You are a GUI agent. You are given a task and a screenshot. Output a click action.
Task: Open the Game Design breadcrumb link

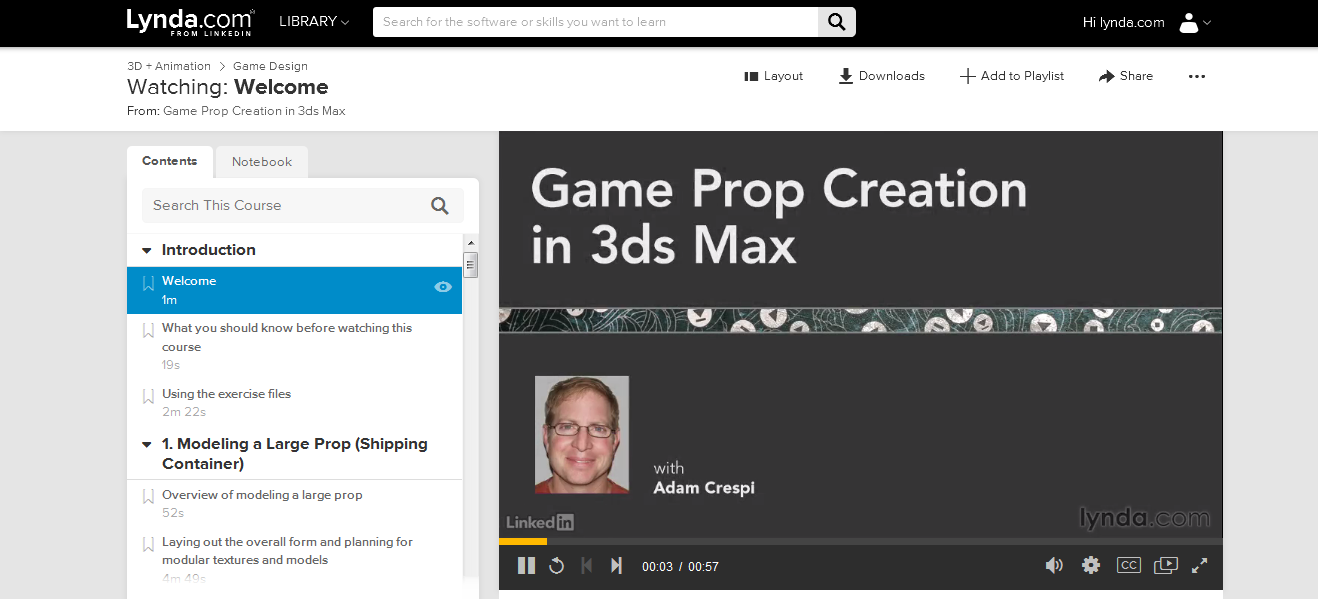click(270, 66)
